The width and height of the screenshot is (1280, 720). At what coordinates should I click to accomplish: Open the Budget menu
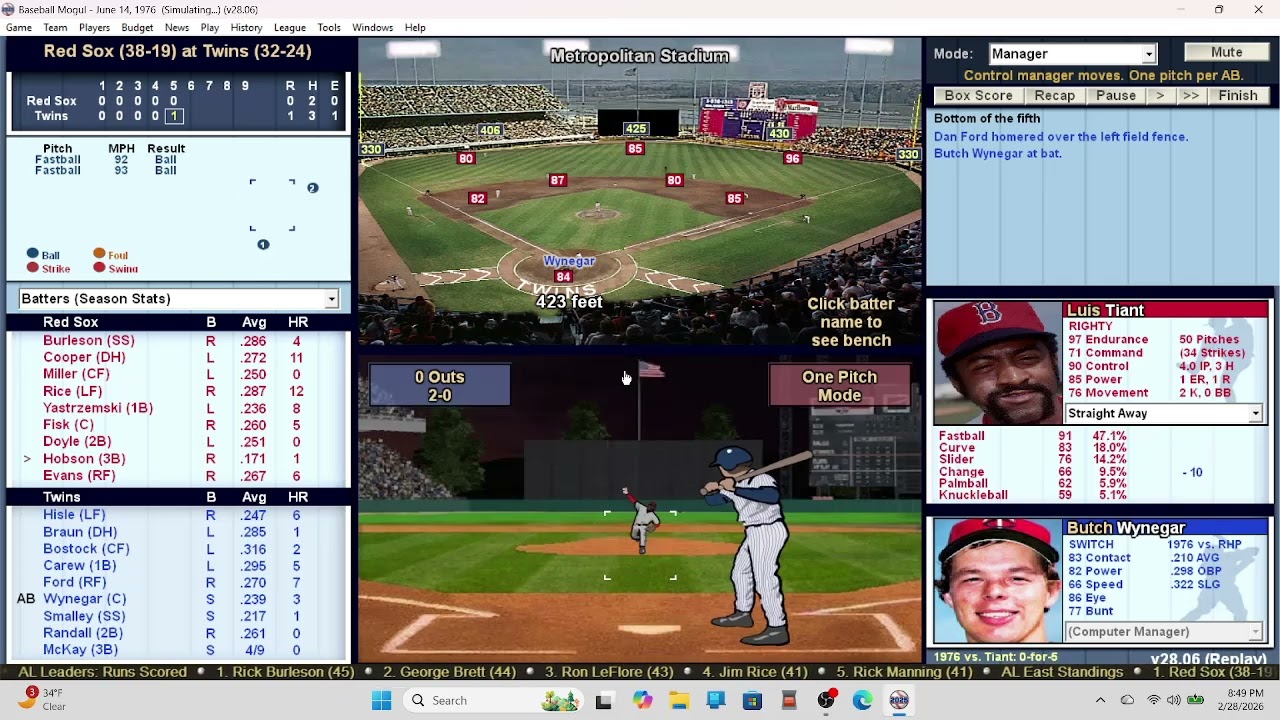coord(137,27)
